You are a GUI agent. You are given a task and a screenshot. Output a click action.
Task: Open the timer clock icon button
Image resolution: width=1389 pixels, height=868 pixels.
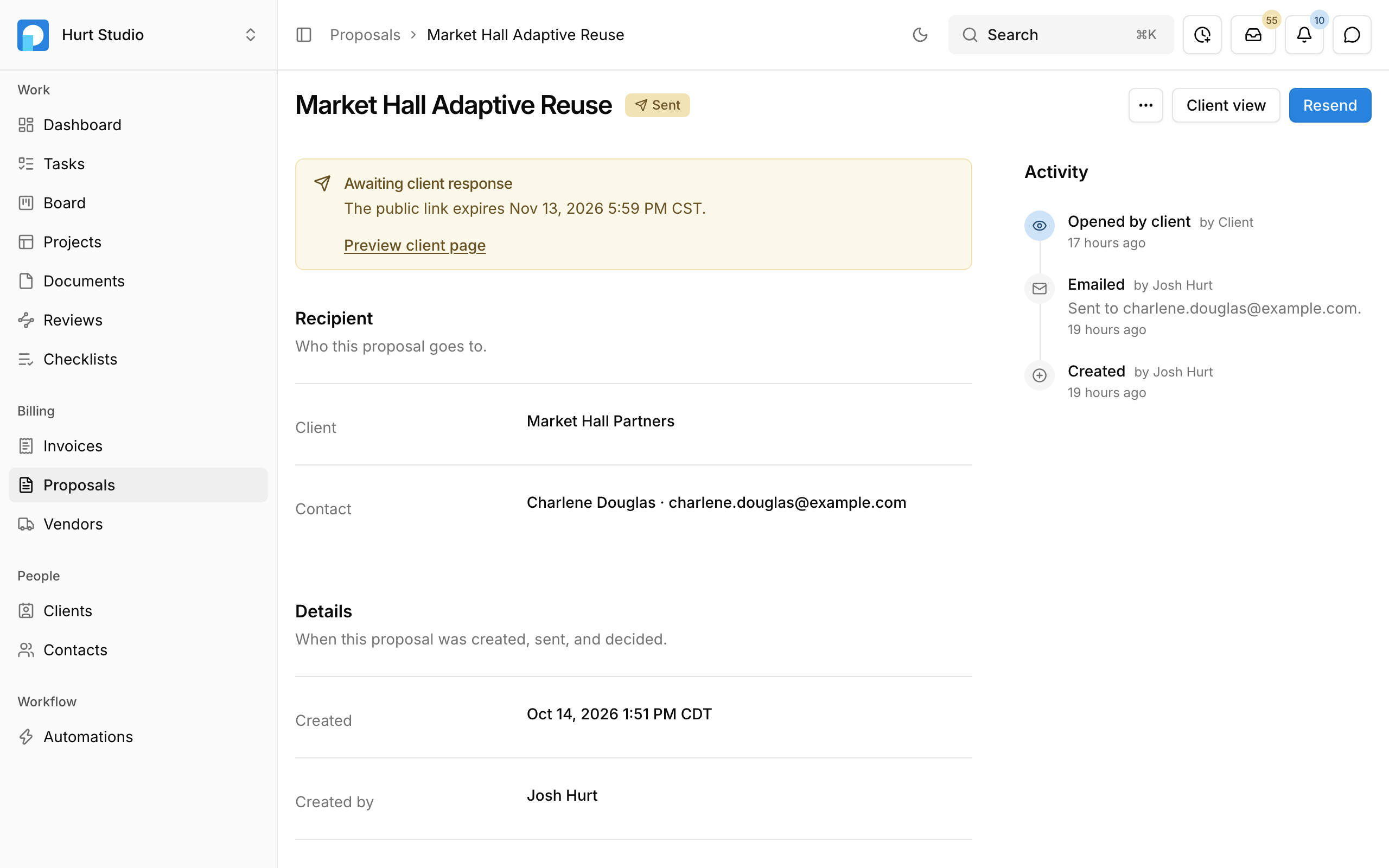(1202, 35)
